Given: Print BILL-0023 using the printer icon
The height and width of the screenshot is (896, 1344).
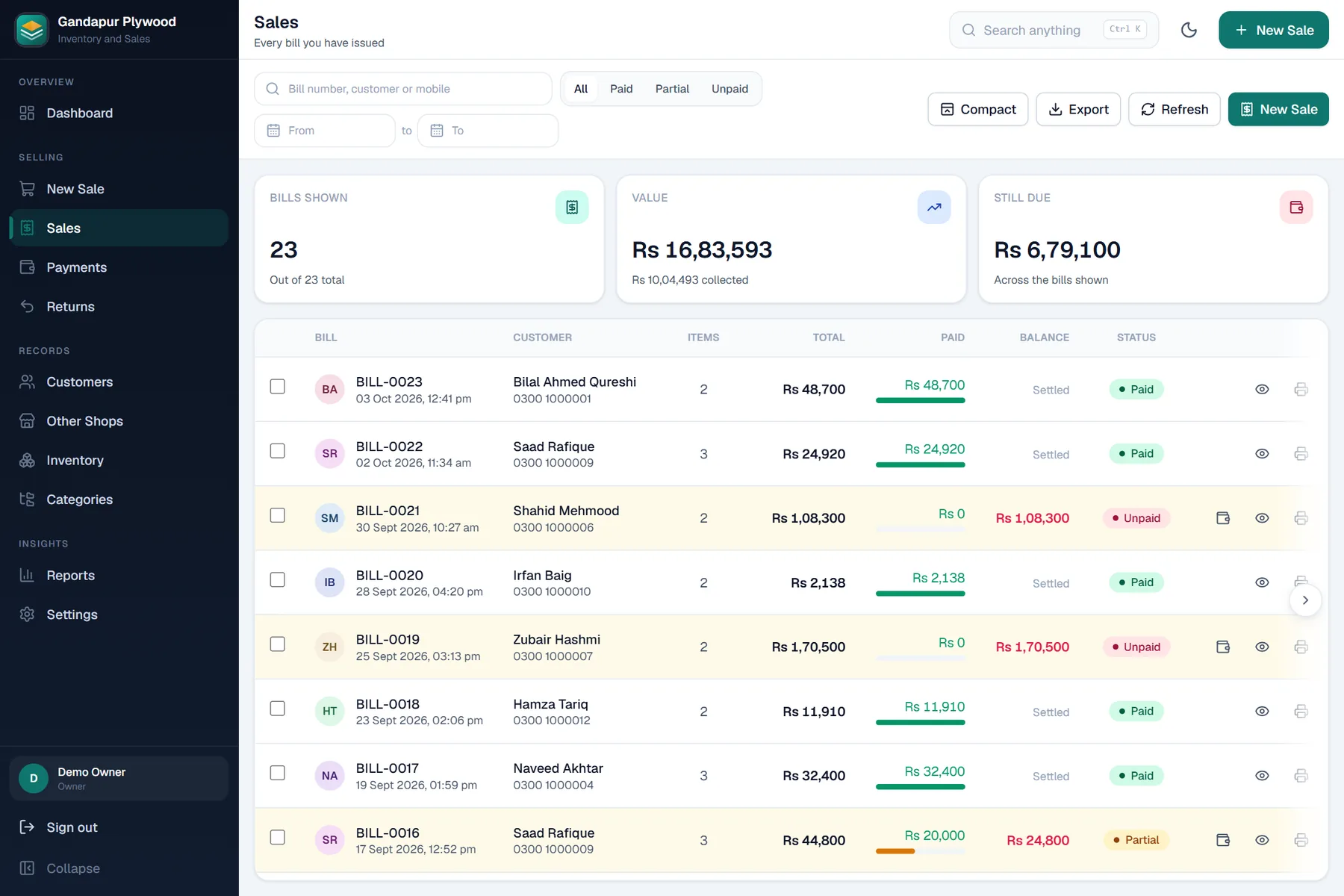Looking at the screenshot, I should point(1301,389).
